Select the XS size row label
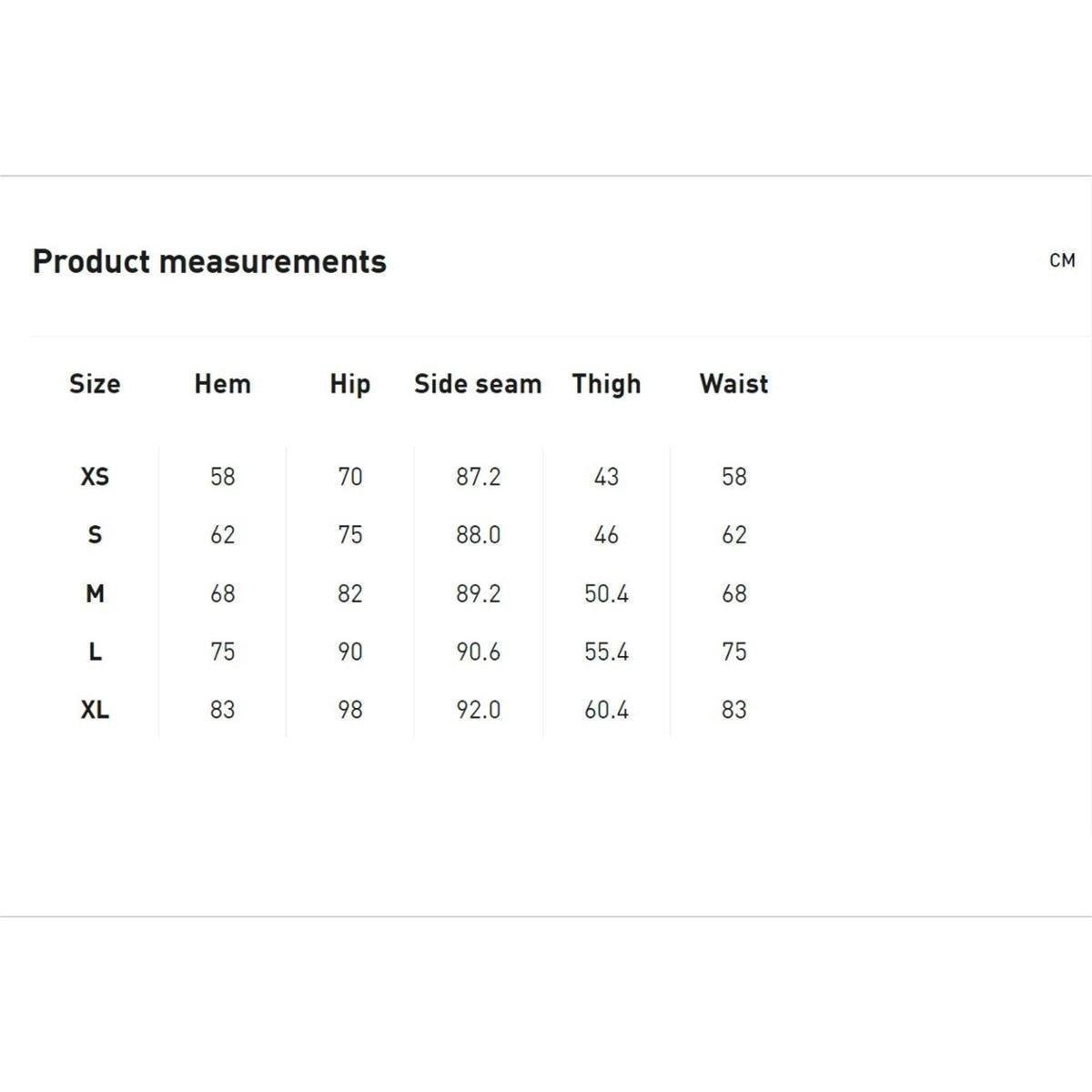 (95, 477)
